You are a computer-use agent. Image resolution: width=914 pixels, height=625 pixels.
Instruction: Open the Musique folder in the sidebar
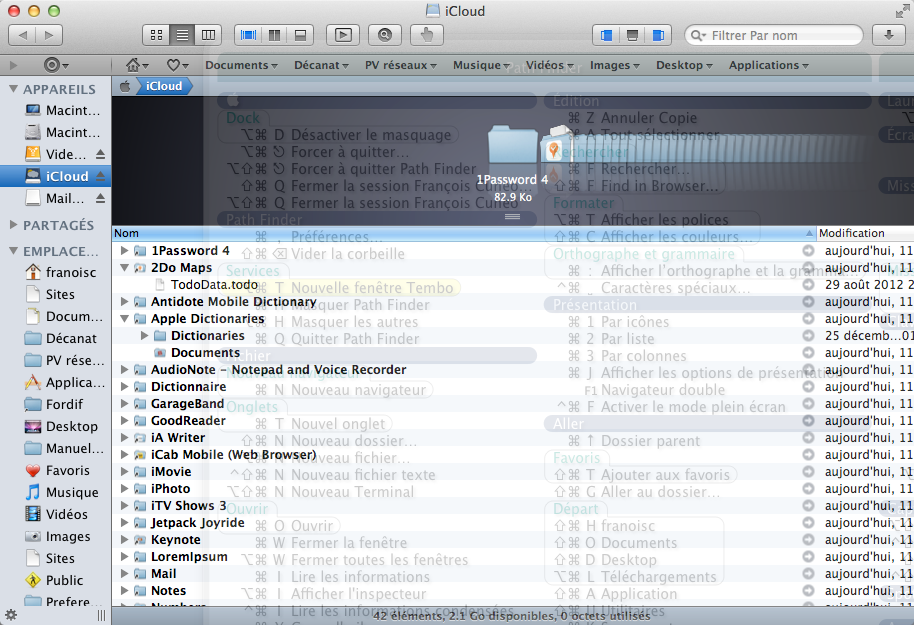pyautogui.click(x=61, y=493)
